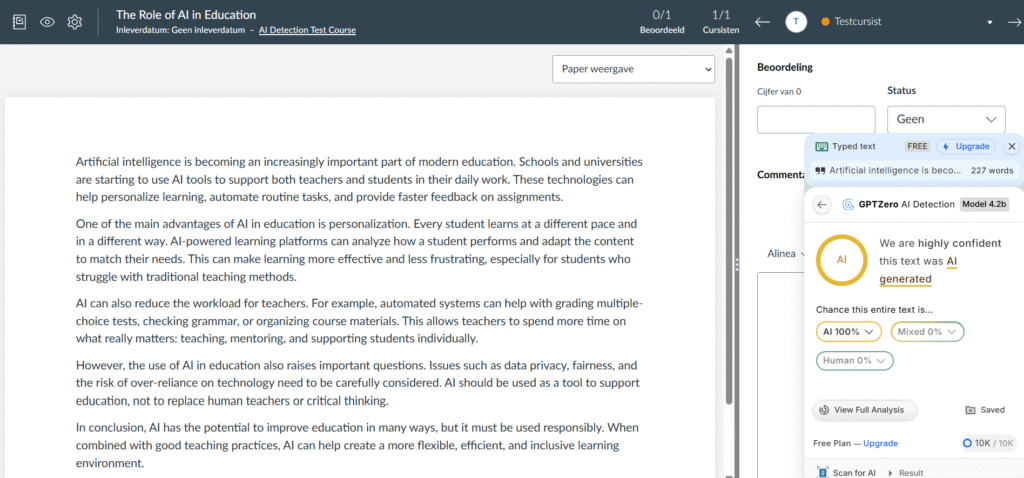Select the Scan for AI tab

point(847,472)
